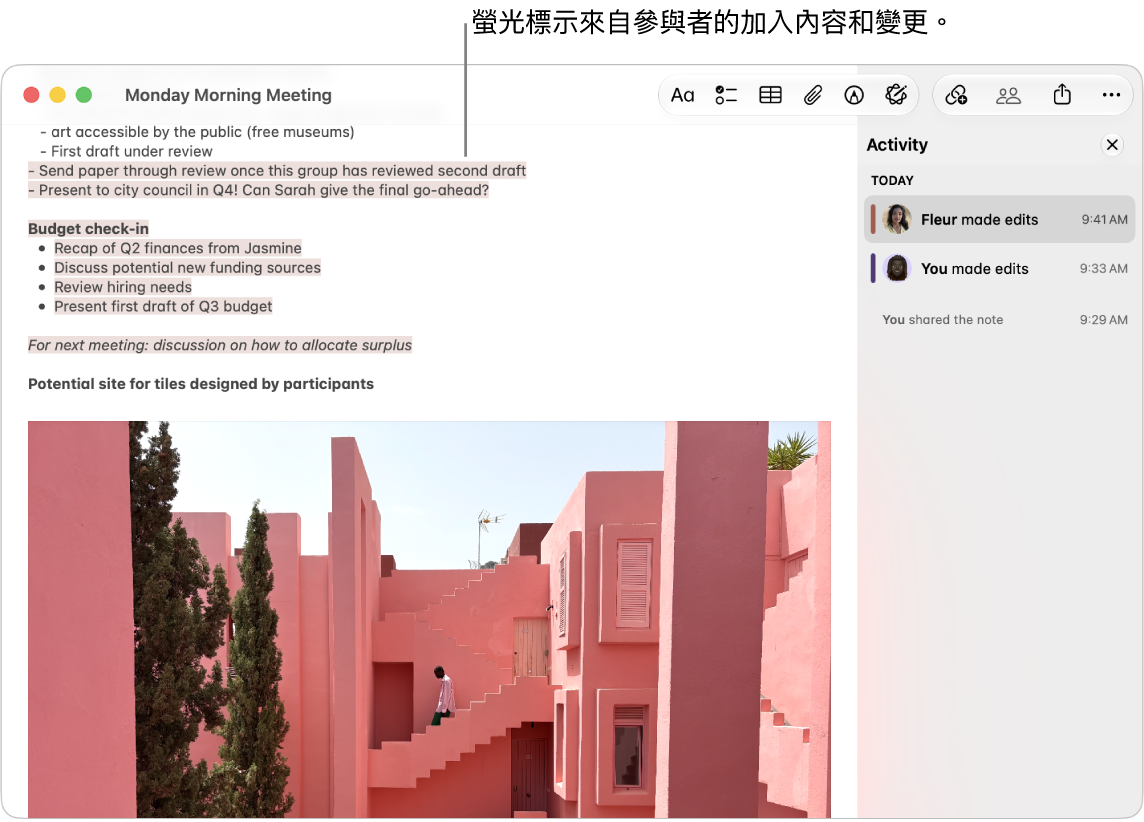Close the Activity panel
The width and height of the screenshot is (1144, 822).
click(x=1112, y=145)
